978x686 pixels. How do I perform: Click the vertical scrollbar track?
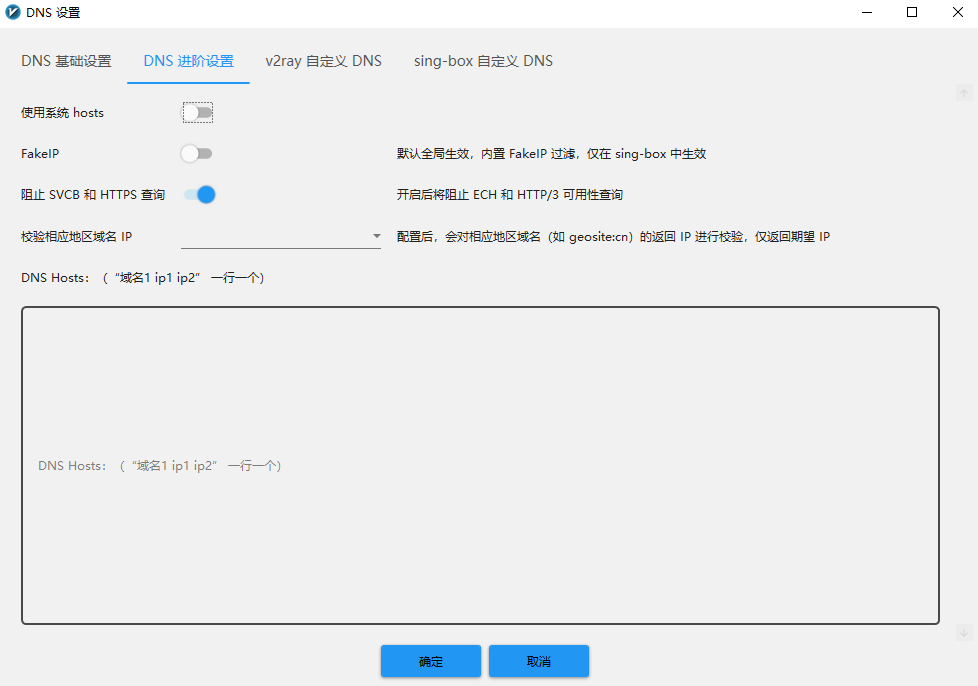(x=964, y=360)
